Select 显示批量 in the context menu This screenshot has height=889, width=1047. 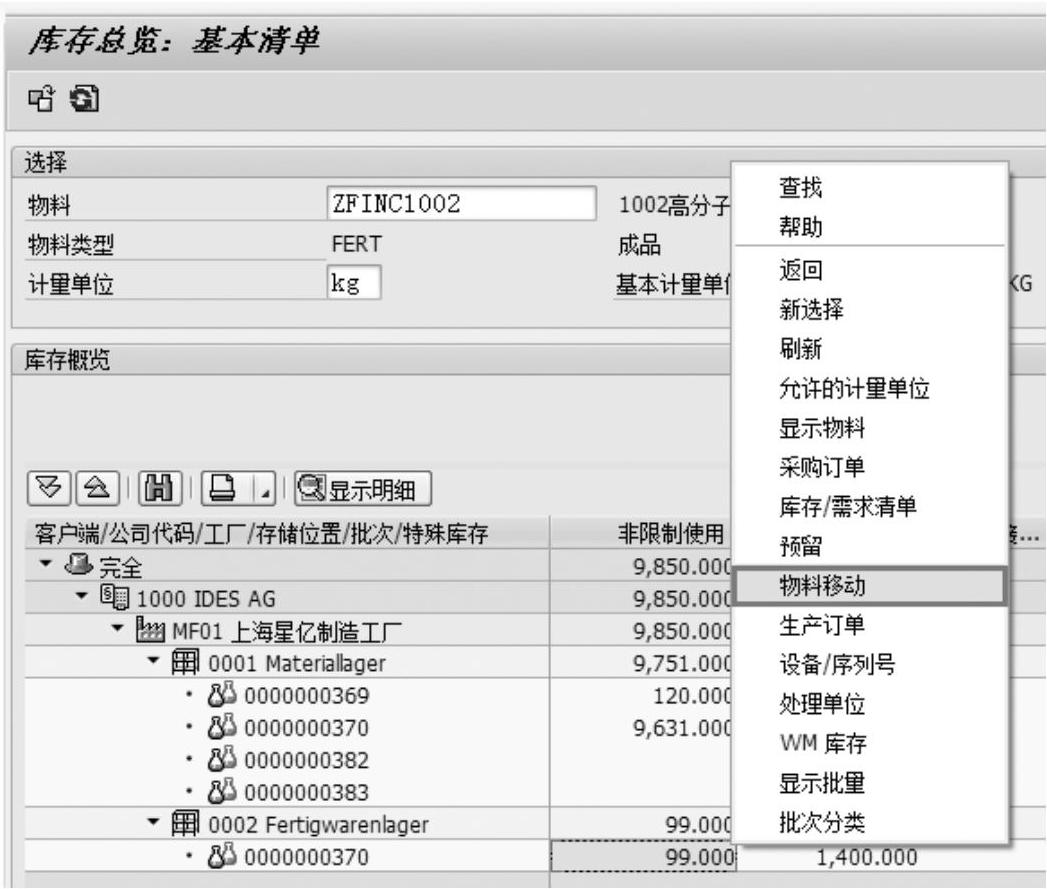(822, 783)
